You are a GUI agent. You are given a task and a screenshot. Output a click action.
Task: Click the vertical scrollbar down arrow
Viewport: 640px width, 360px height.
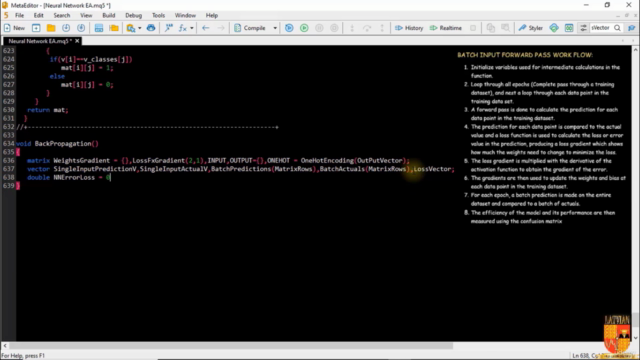tap(635, 338)
